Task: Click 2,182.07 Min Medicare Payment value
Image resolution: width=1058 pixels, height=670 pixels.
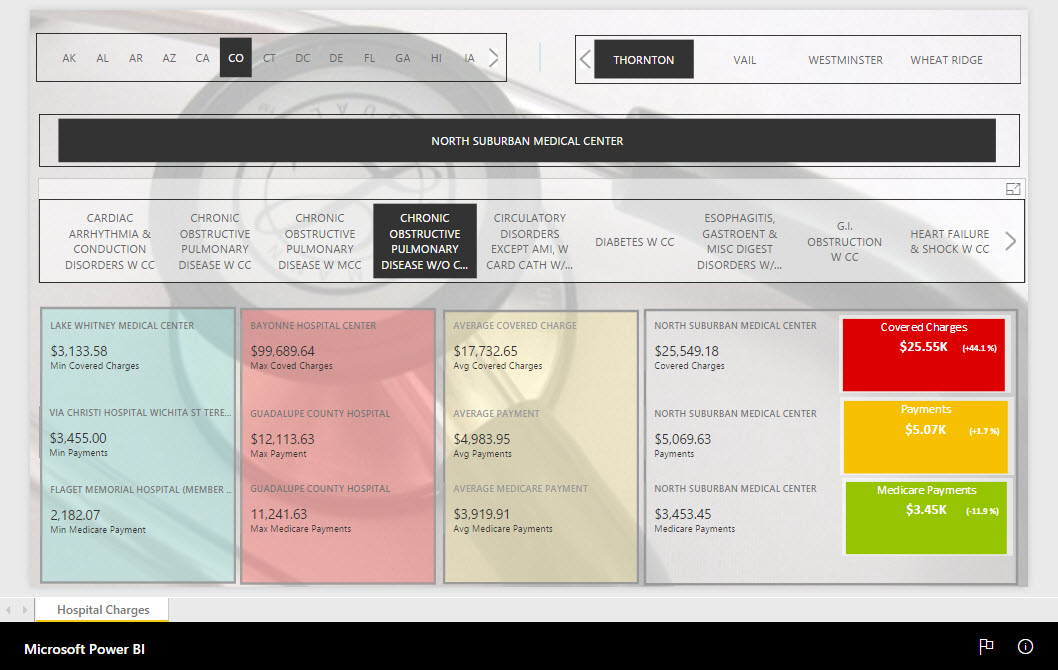Action: click(x=75, y=515)
